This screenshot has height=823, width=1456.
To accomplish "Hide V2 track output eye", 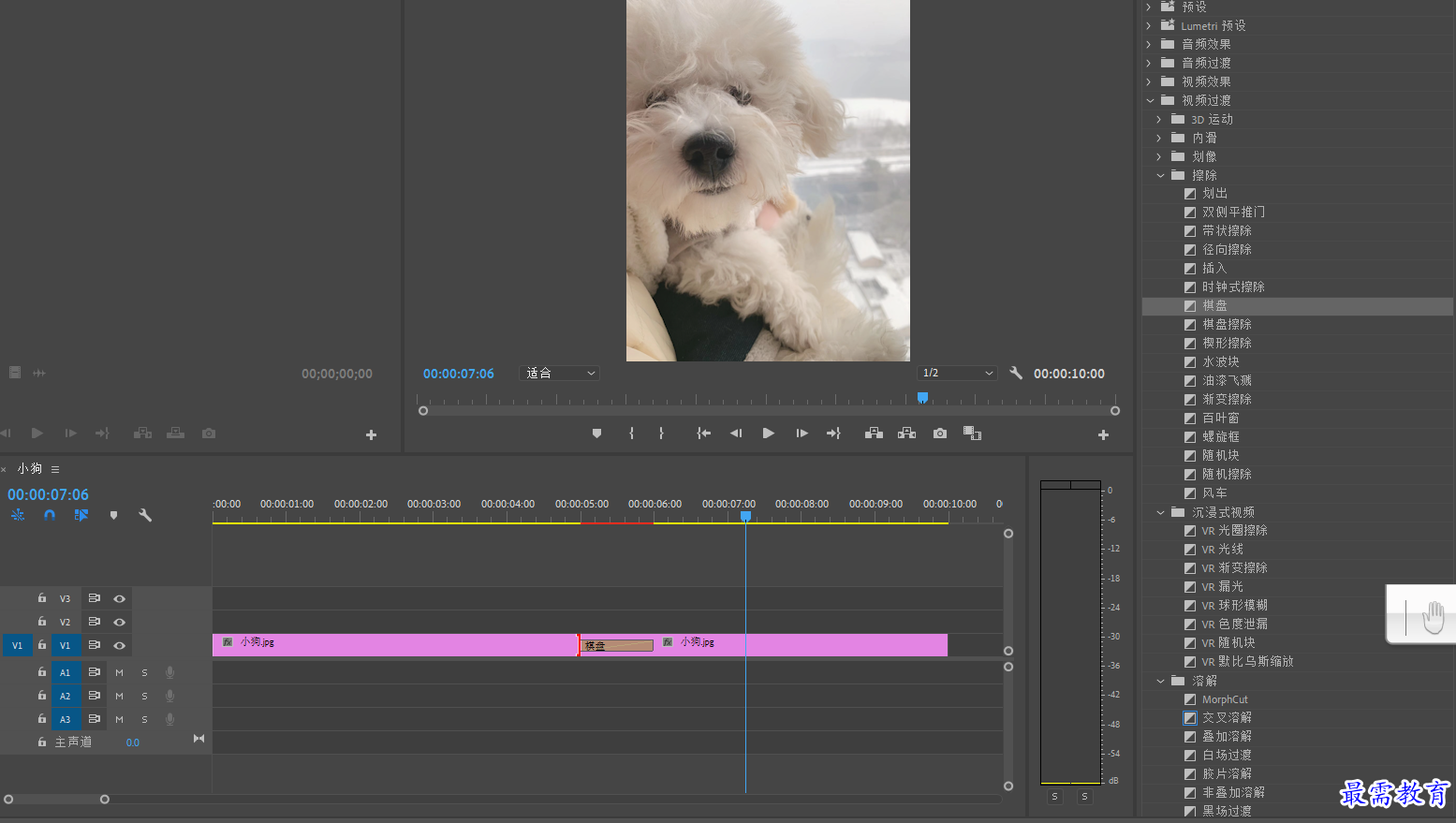I will (120, 622).
